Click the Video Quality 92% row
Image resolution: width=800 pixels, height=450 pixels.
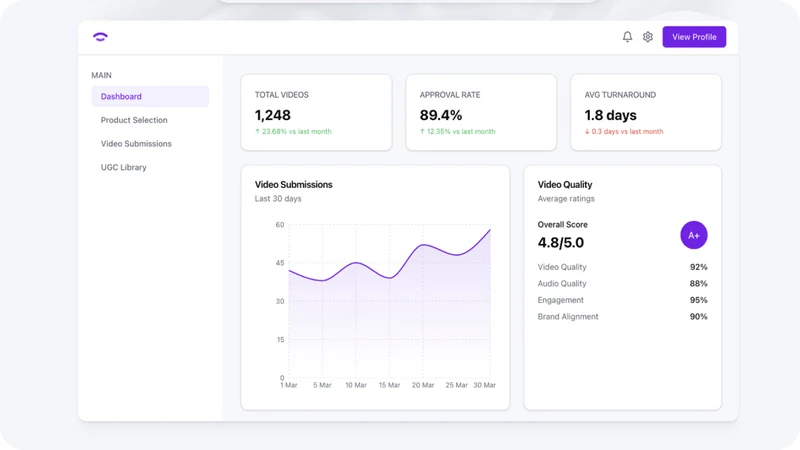[x=622, y=267]
